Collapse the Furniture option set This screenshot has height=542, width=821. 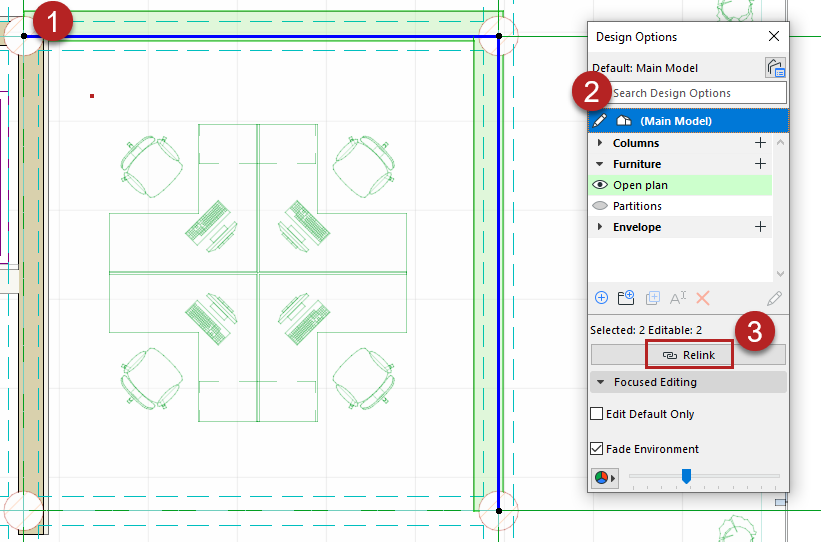(x=600, y=164)
